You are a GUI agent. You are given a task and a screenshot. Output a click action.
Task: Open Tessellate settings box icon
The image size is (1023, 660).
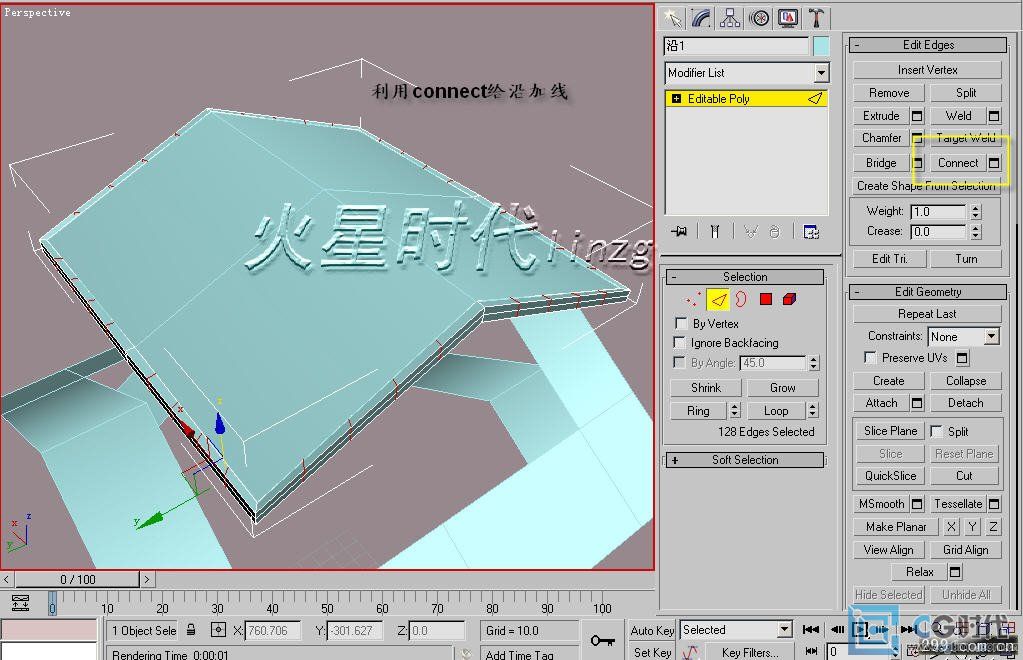click(x=994, y=504)
